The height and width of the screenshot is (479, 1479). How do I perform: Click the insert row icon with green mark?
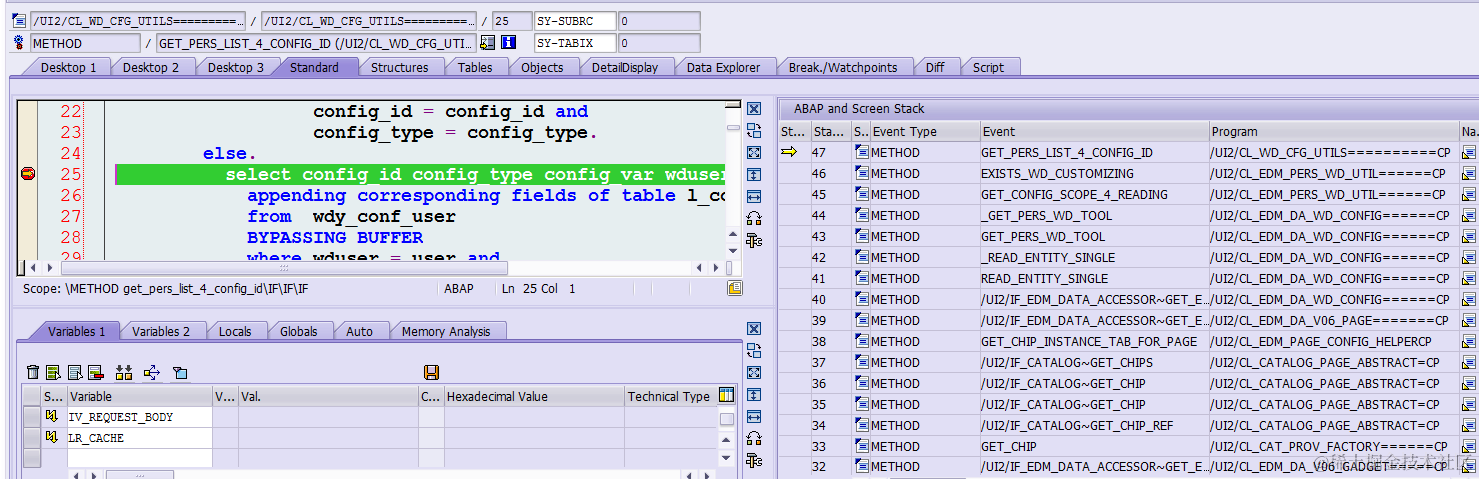tap(54, 372)
